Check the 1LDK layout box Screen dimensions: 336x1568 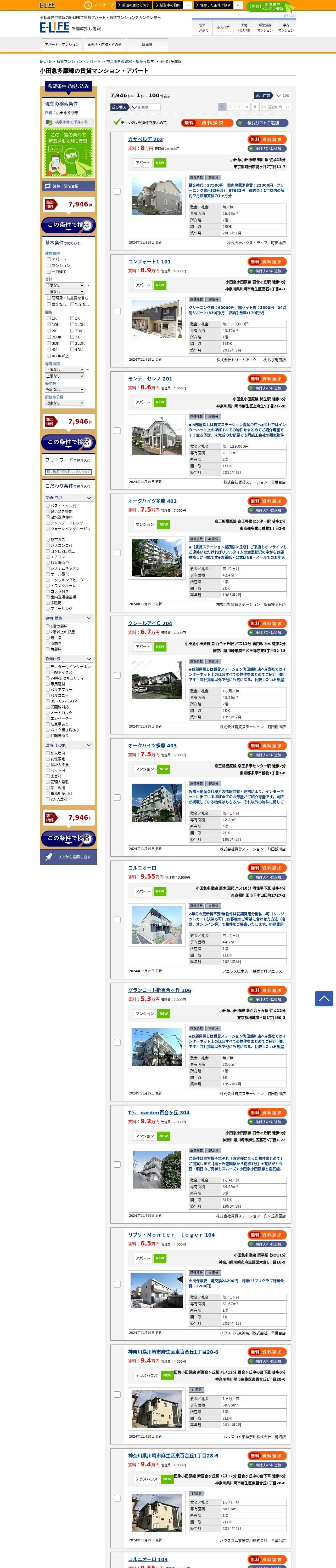click(x=72, y=324)
